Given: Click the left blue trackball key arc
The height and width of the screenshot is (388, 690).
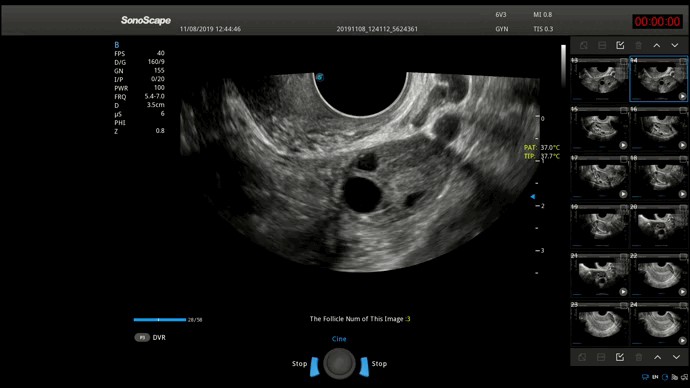Looking at the screenshot, I should 315,366.
